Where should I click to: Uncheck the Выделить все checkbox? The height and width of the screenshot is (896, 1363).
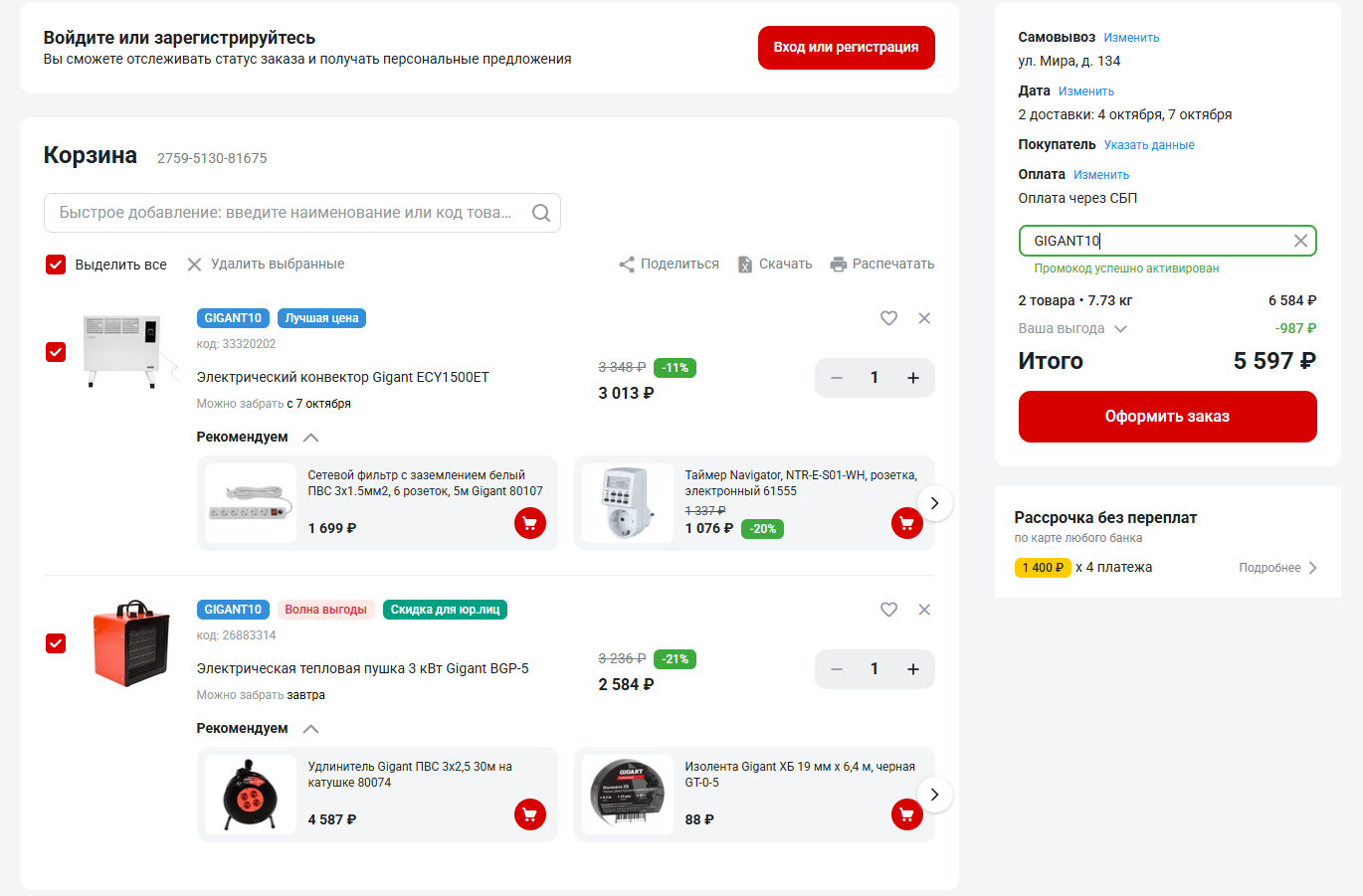point(55,265)
